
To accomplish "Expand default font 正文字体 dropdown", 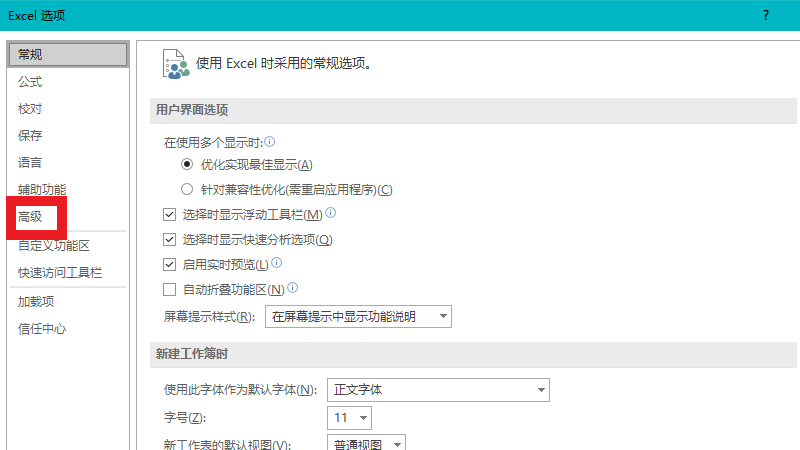I will click(438, 389).
